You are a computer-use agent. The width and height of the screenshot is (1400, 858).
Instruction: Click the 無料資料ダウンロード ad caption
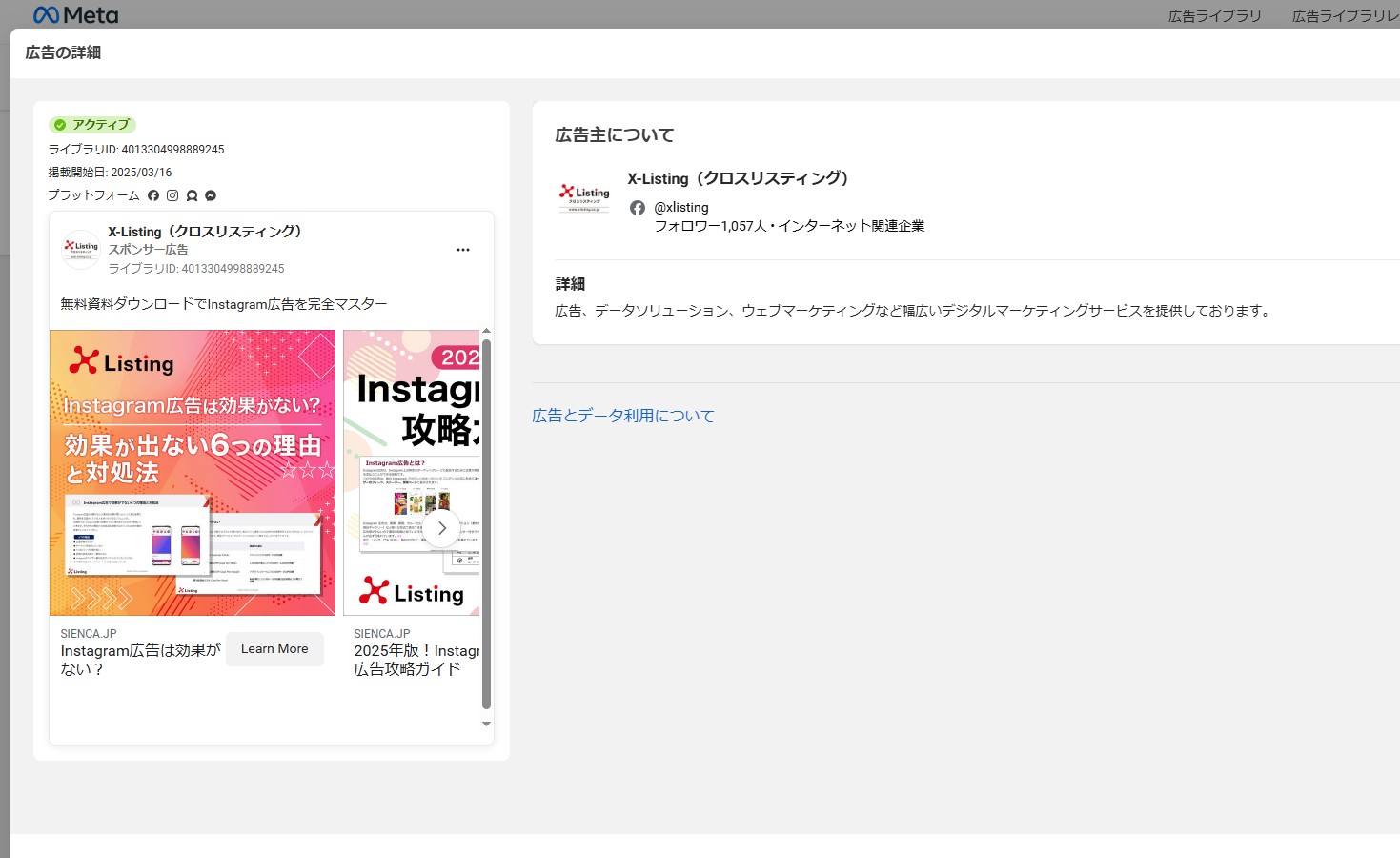224,304
